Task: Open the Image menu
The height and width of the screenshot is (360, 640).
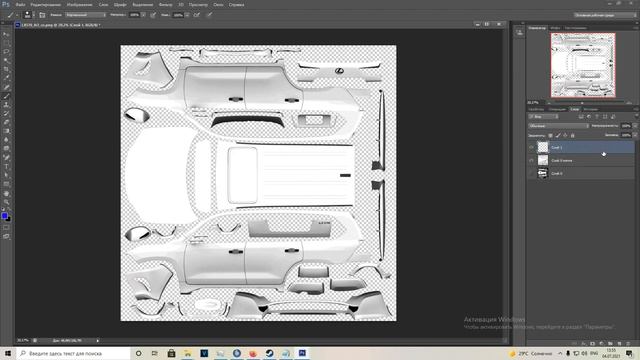Action: [79, 4]
